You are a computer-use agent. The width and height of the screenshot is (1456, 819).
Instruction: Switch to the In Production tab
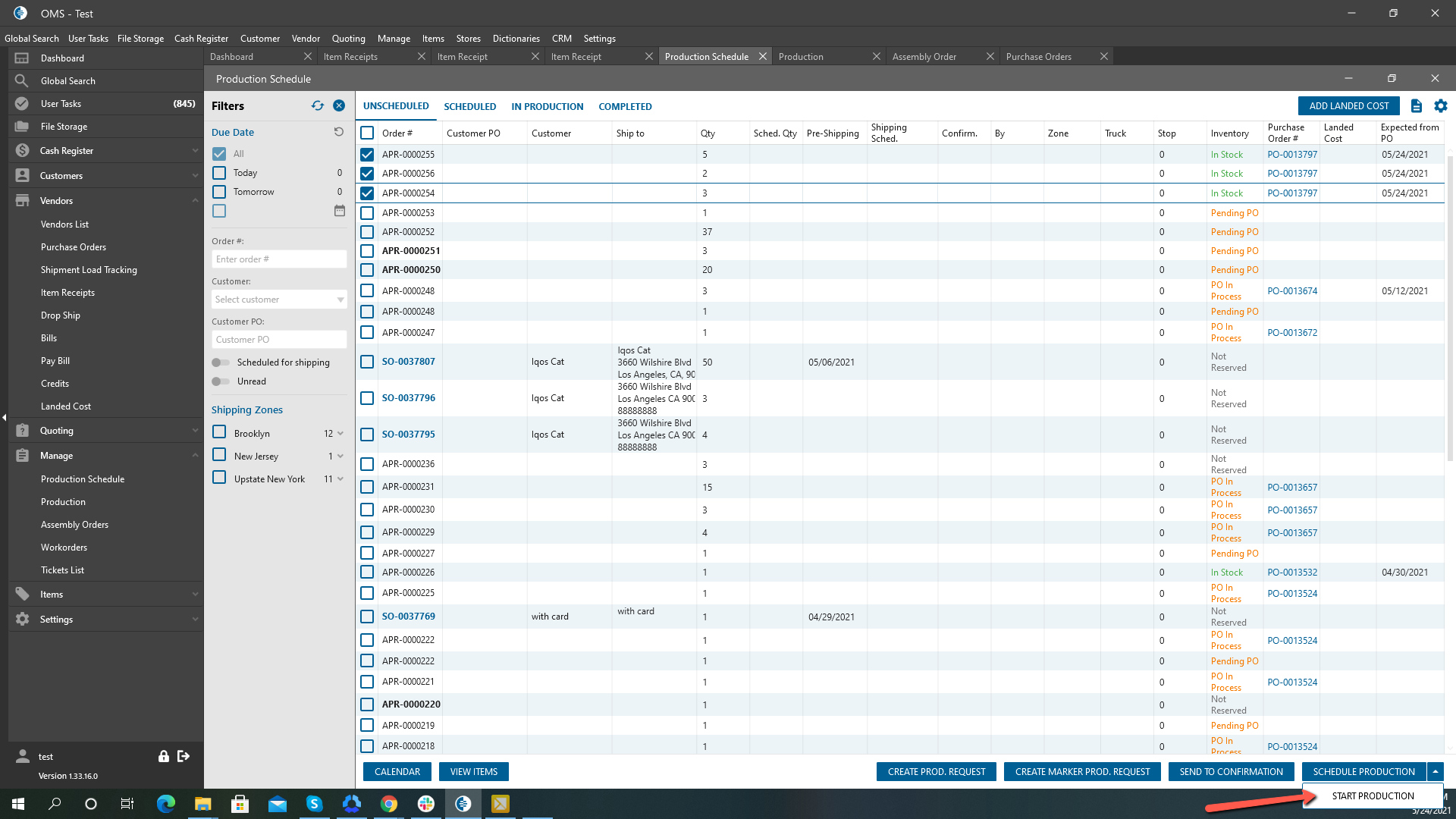[x=547, y=107]
